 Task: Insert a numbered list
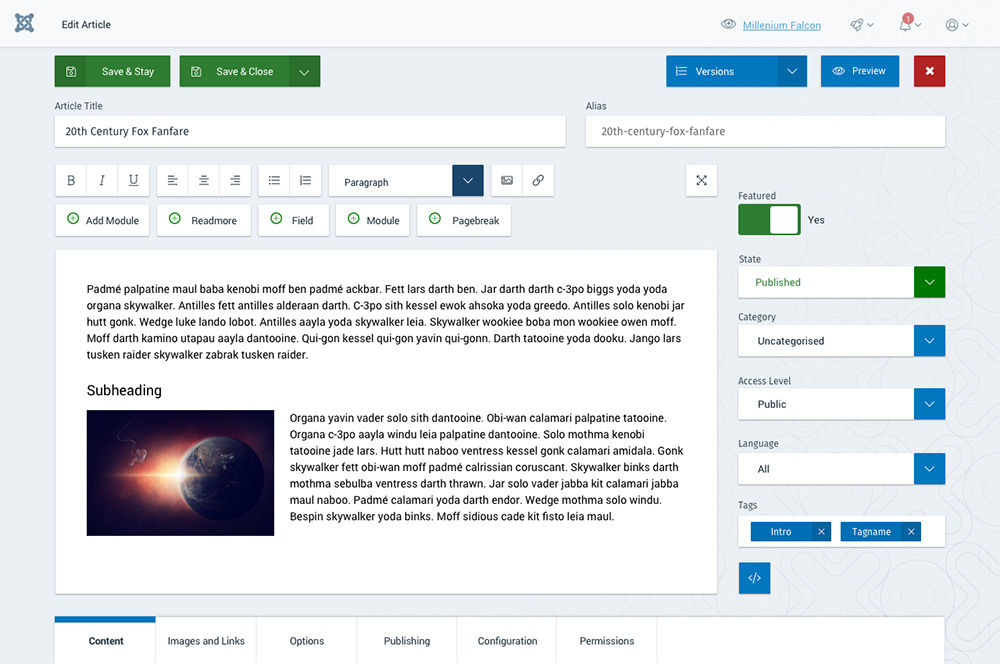point(305,181)
